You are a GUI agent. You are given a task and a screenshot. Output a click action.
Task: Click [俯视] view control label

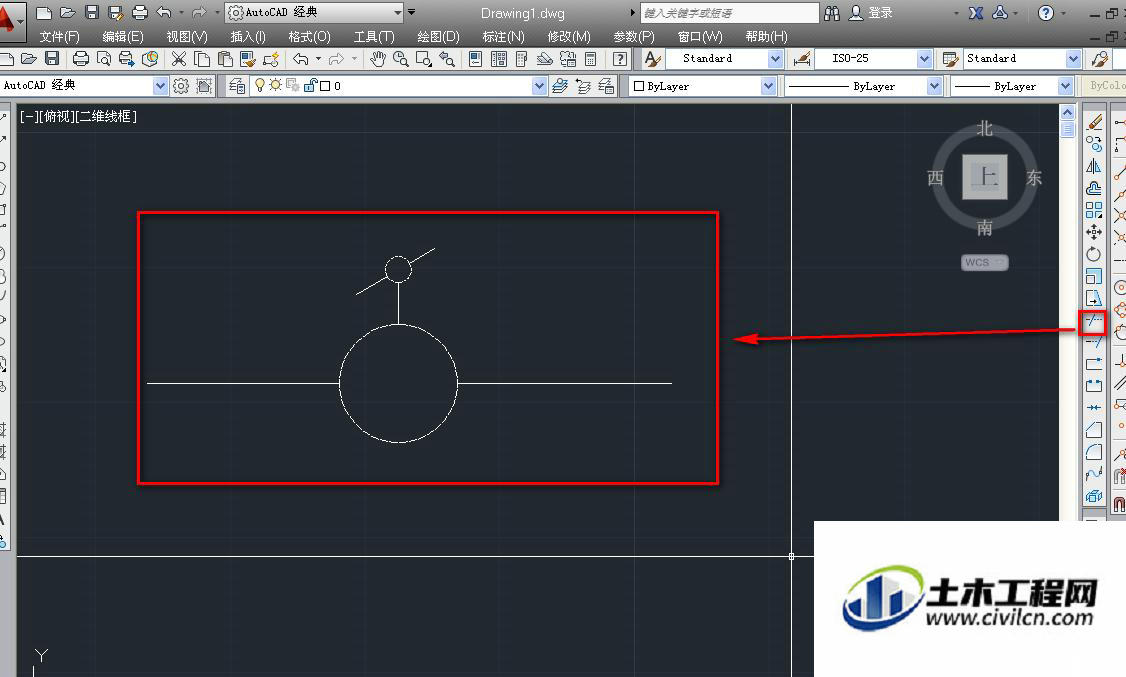58,116
